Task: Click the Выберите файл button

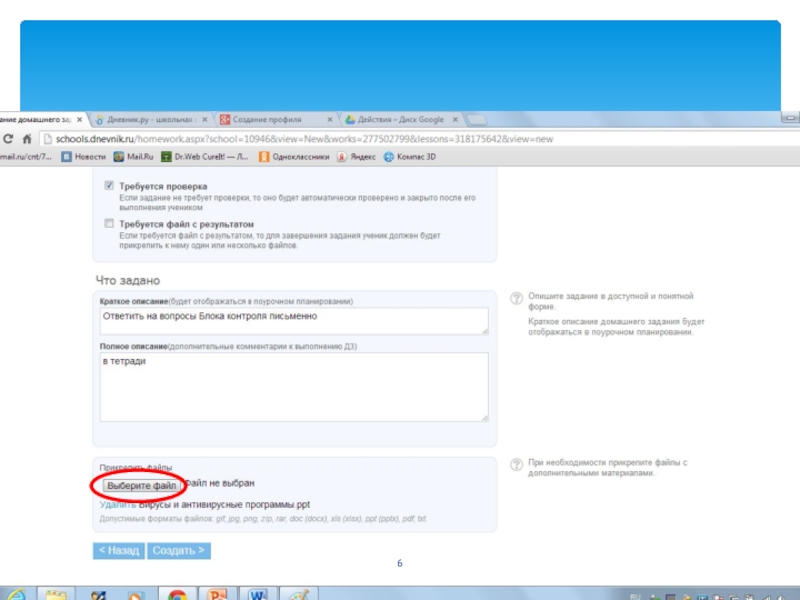Action: 142,485
